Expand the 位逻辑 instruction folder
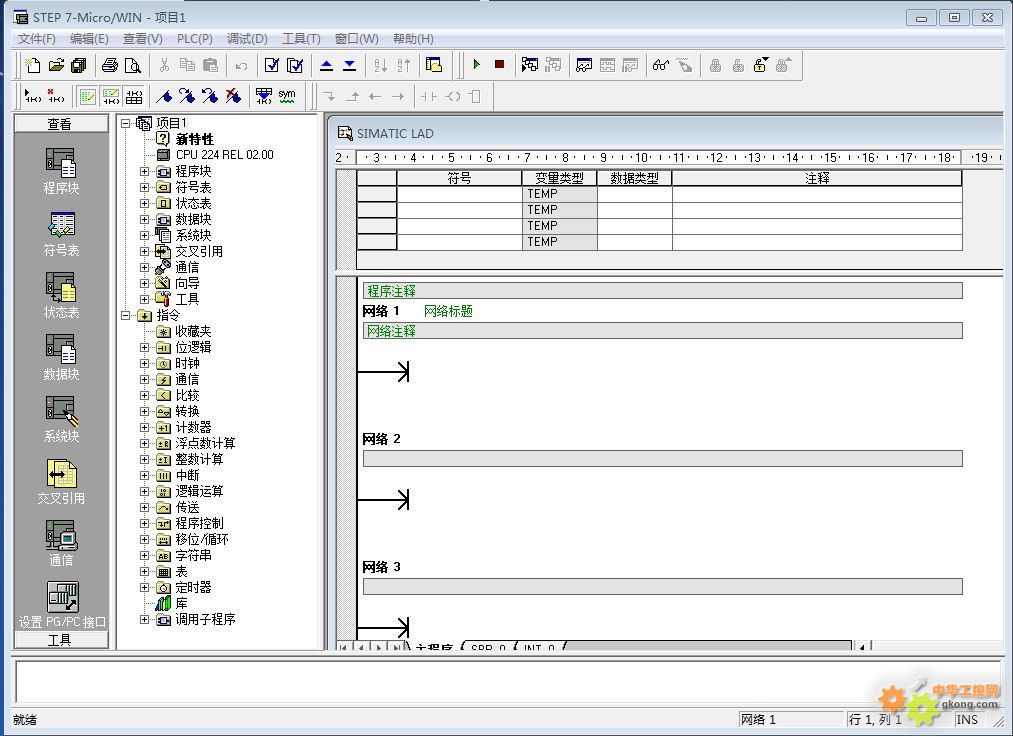 point(145,347)
